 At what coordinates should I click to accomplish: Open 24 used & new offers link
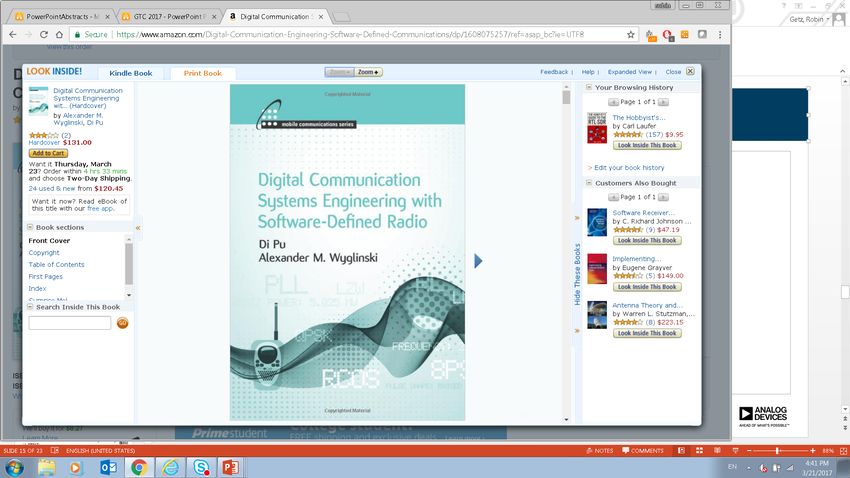[x=52, y=189]
